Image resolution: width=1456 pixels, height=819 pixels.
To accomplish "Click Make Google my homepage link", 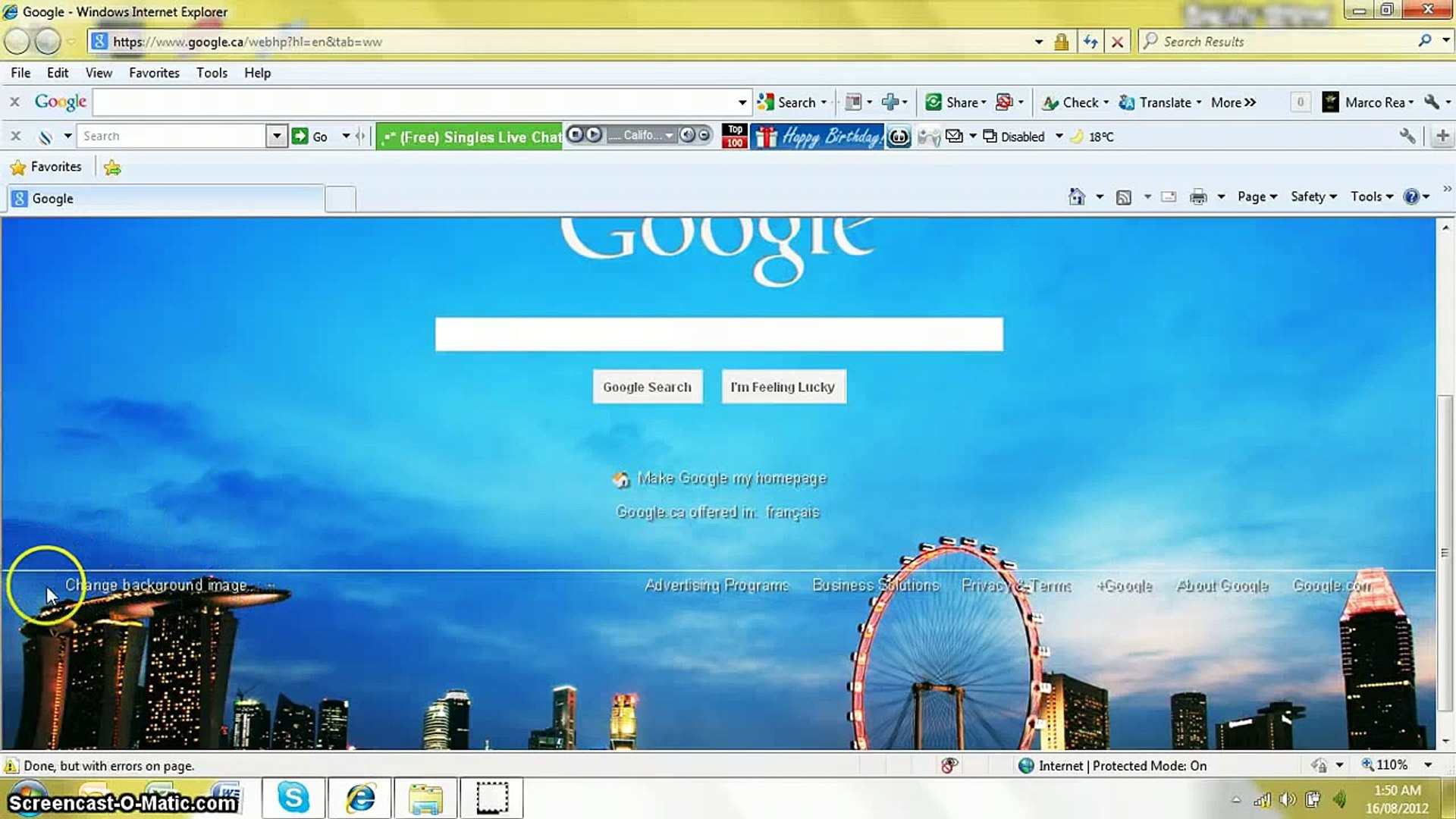I will pos(732,479).
